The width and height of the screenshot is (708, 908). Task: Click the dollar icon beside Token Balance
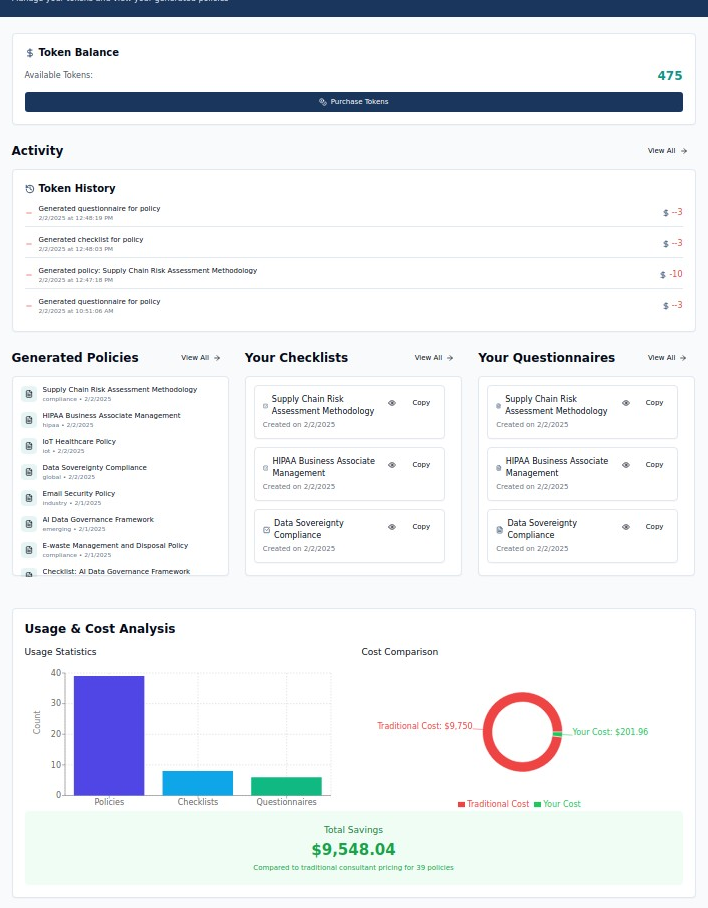click(x=30, y=53)
